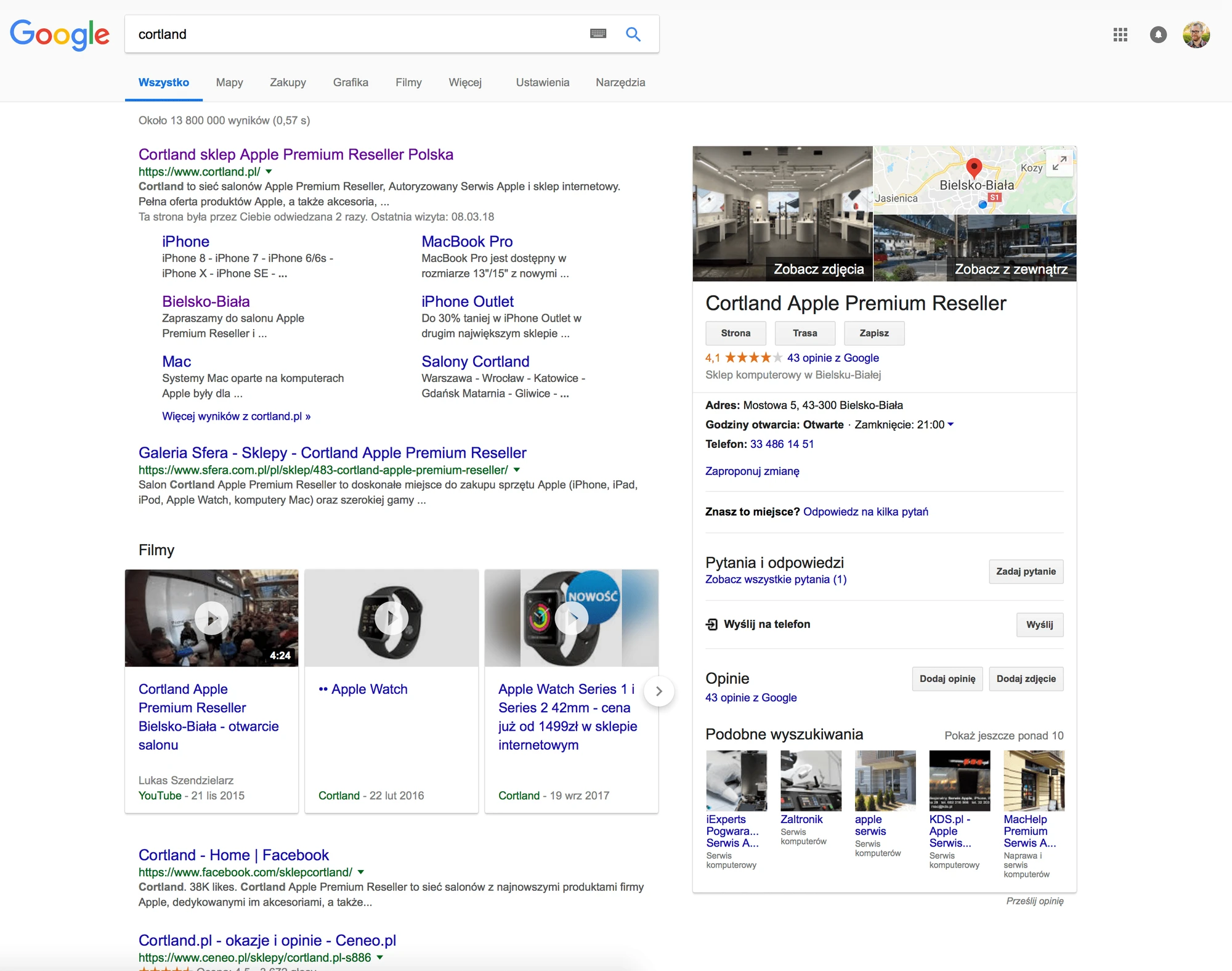Open the iPhone Outlet sitelink
The width and height of the screenshot is (1232, 971).
(467, 302)
